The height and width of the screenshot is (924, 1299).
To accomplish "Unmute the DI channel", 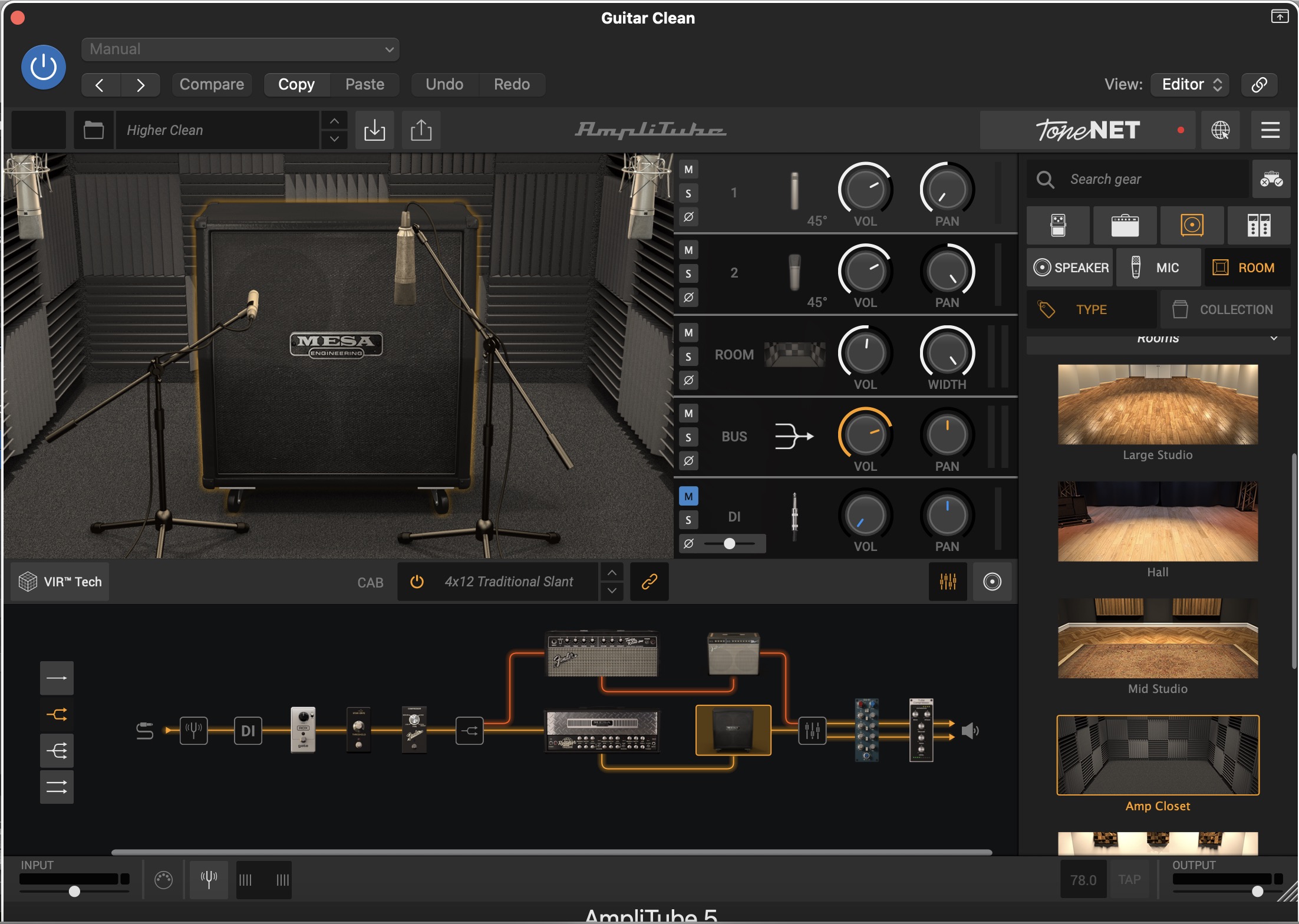I will pos(688,496).
